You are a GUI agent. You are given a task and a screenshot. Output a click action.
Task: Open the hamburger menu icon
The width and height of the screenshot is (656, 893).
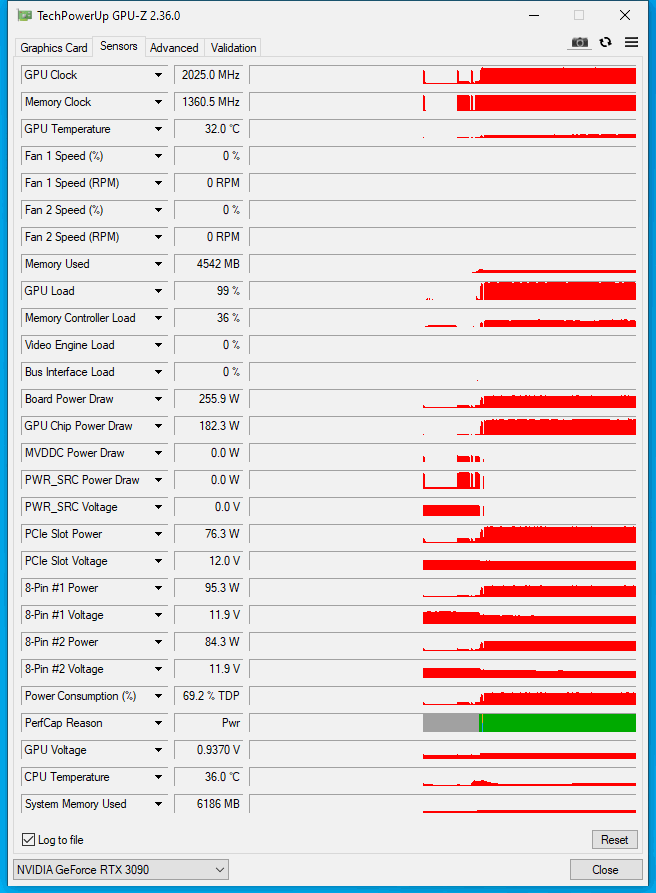coord(632,42)
